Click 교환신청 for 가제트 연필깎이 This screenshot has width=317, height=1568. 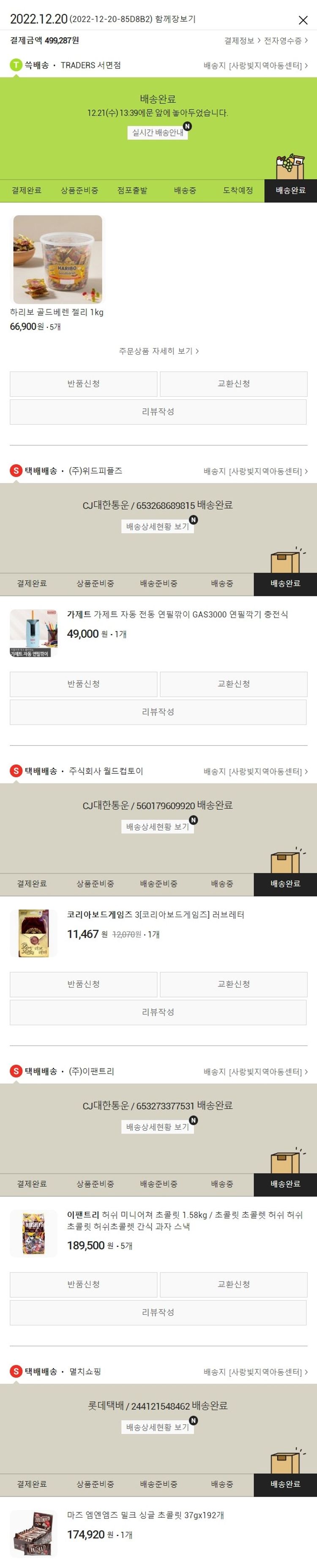click(234, 684)
